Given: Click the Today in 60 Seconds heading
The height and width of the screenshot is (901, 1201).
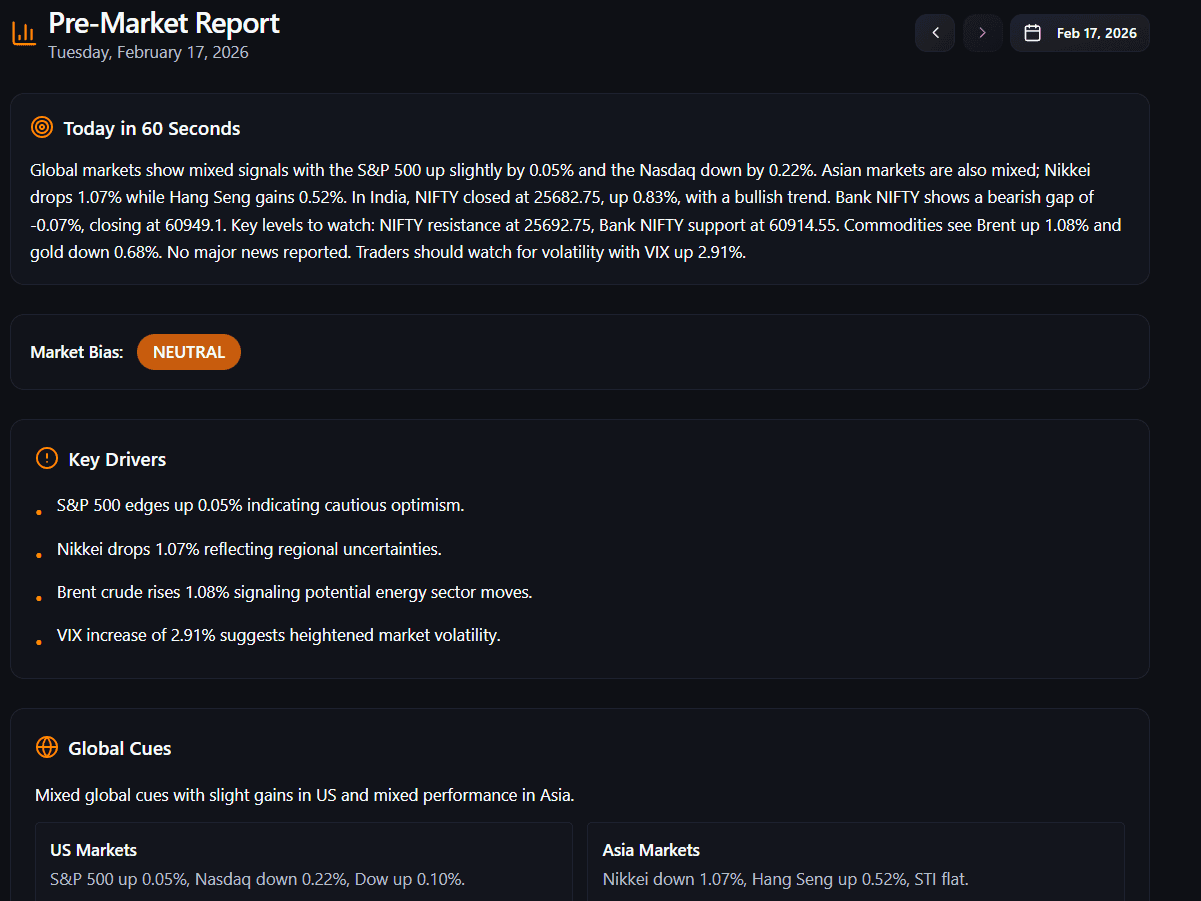Looking at the screenshot, I should pos(152,128).
